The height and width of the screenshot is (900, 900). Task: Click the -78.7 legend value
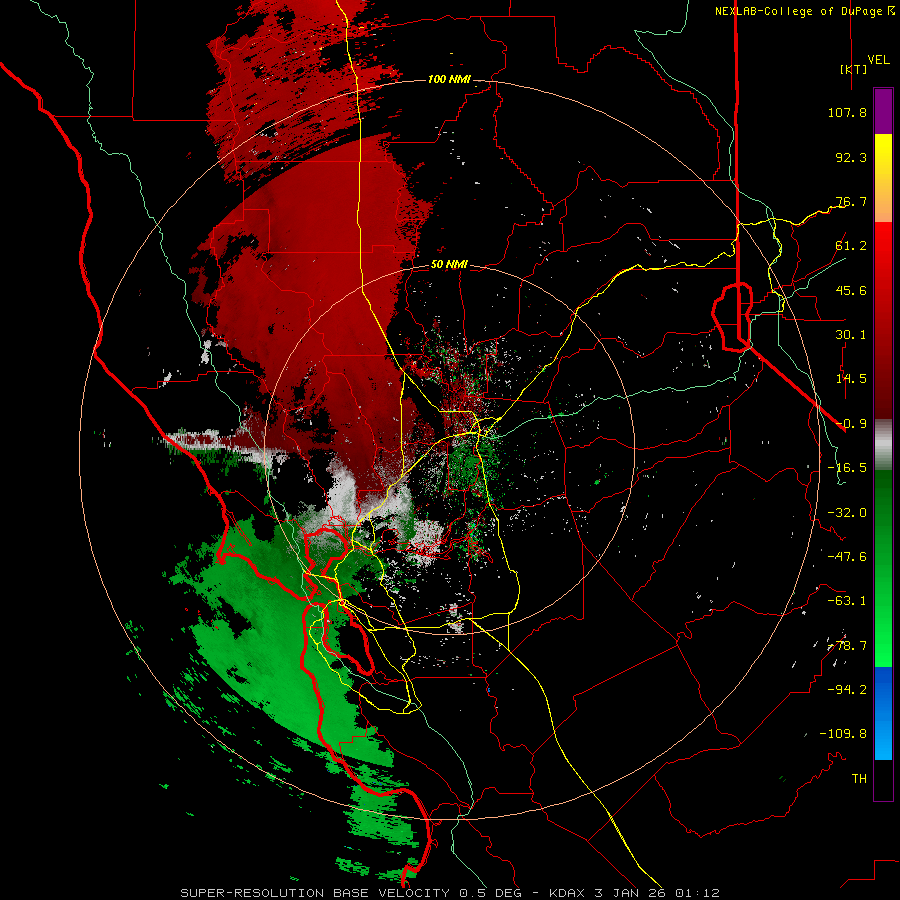point(847,646)
